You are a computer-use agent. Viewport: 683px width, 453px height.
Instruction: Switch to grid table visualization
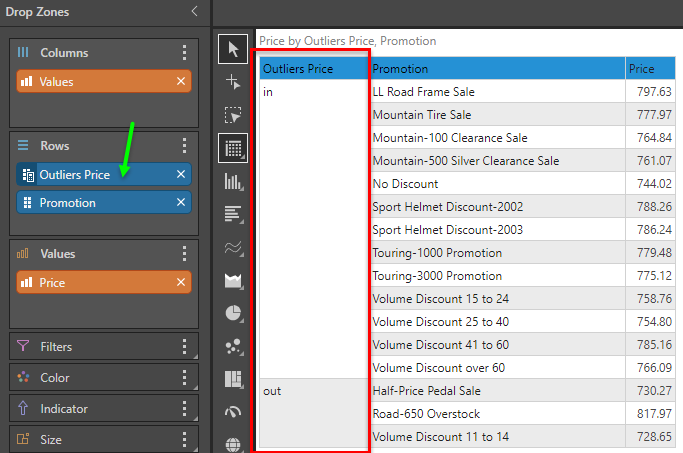coord(234,149)
